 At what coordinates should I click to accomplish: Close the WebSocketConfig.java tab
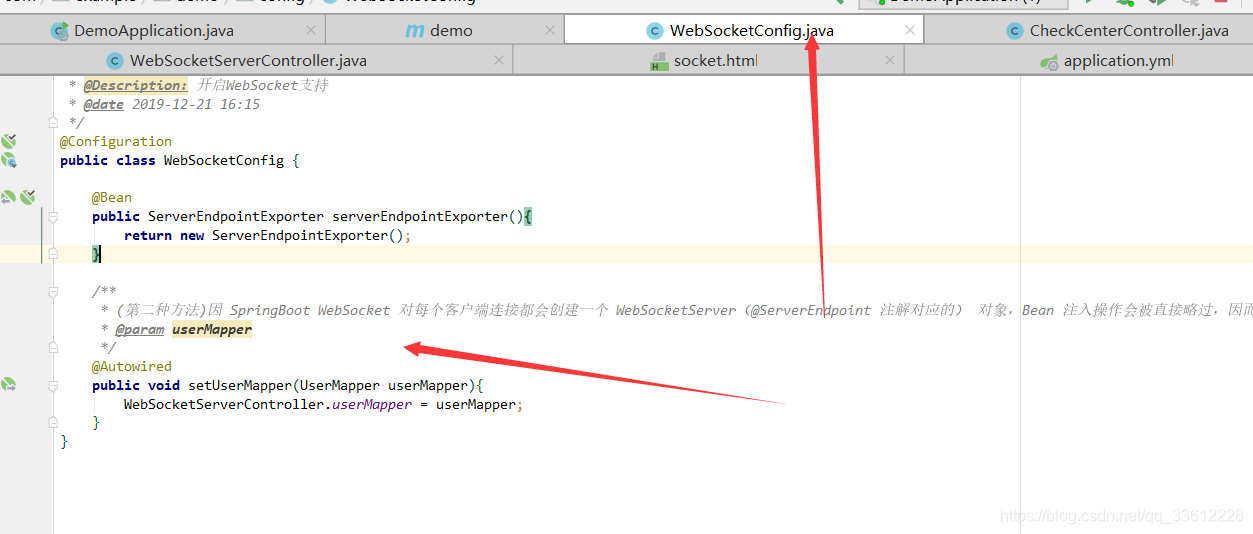pos(909,31)
